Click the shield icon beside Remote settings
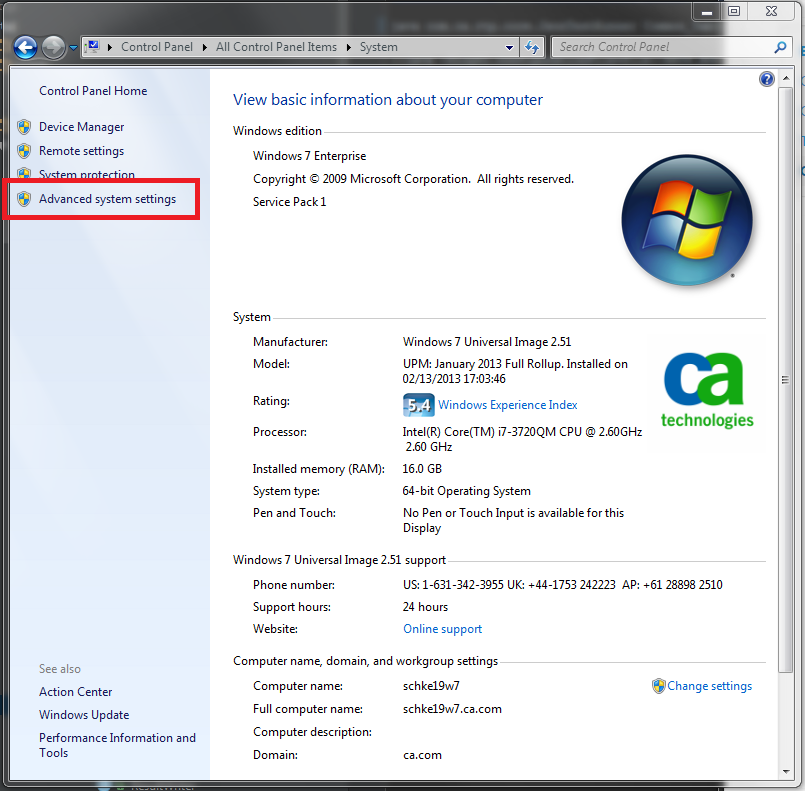The width and height of the screenshot is (805, 791). coord(24,151)
